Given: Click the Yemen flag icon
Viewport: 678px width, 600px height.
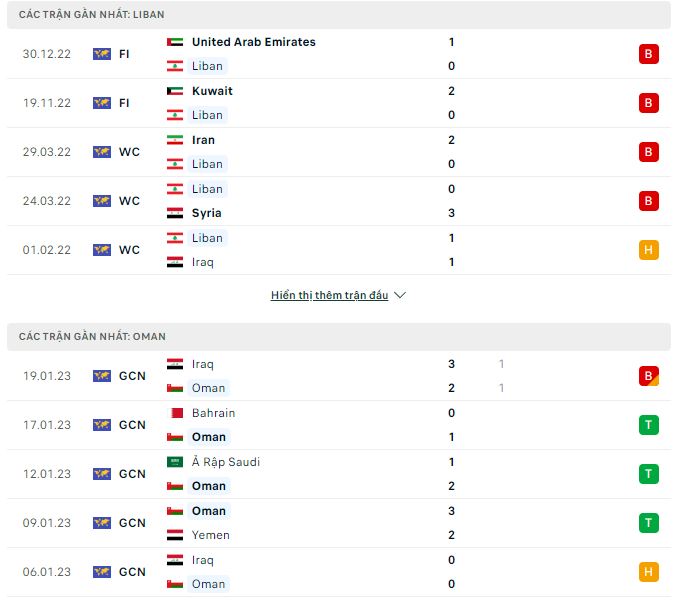Looking at the screenshot, I should click(175, 535).
